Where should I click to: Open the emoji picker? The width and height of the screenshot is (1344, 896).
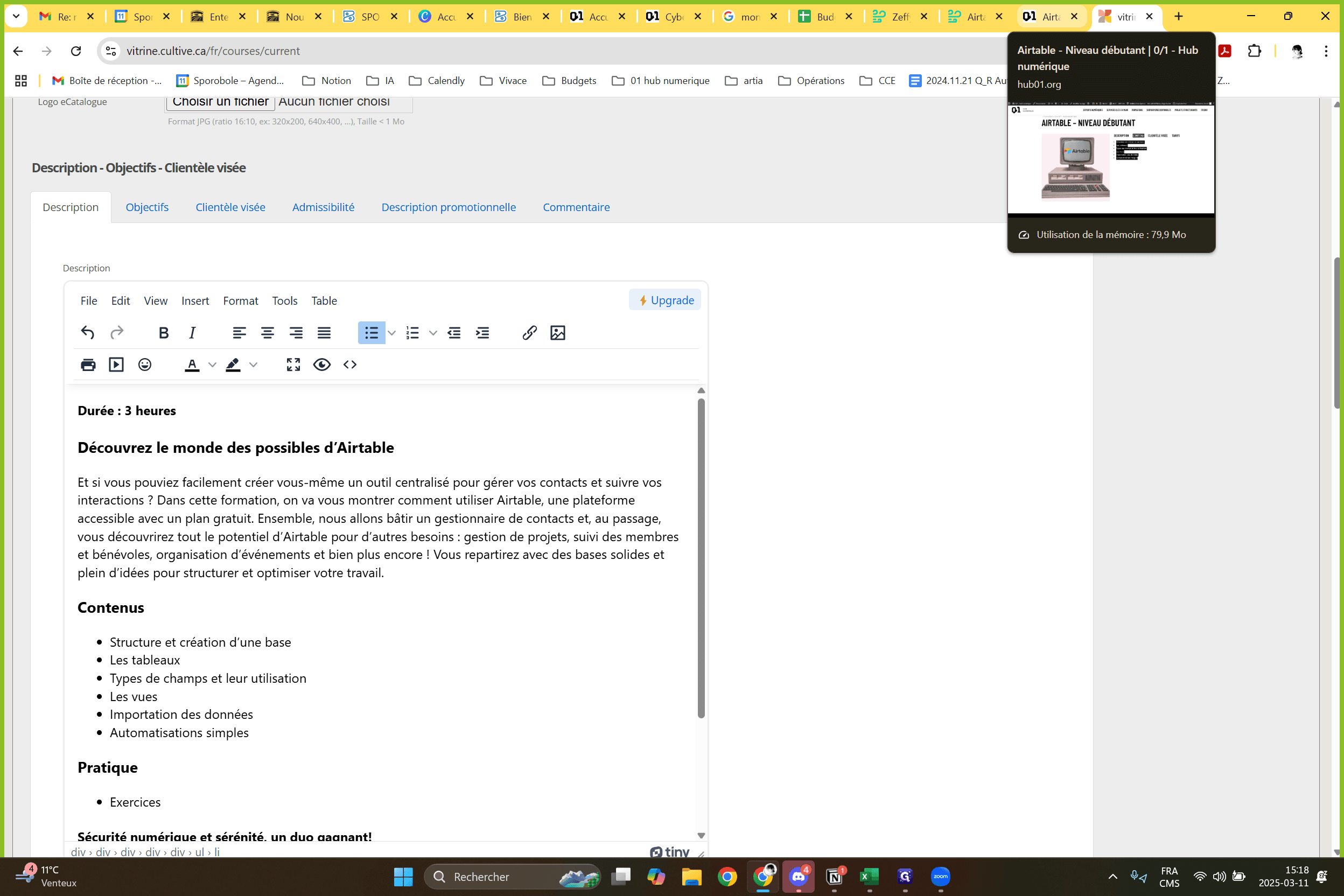tap(145, 365)
